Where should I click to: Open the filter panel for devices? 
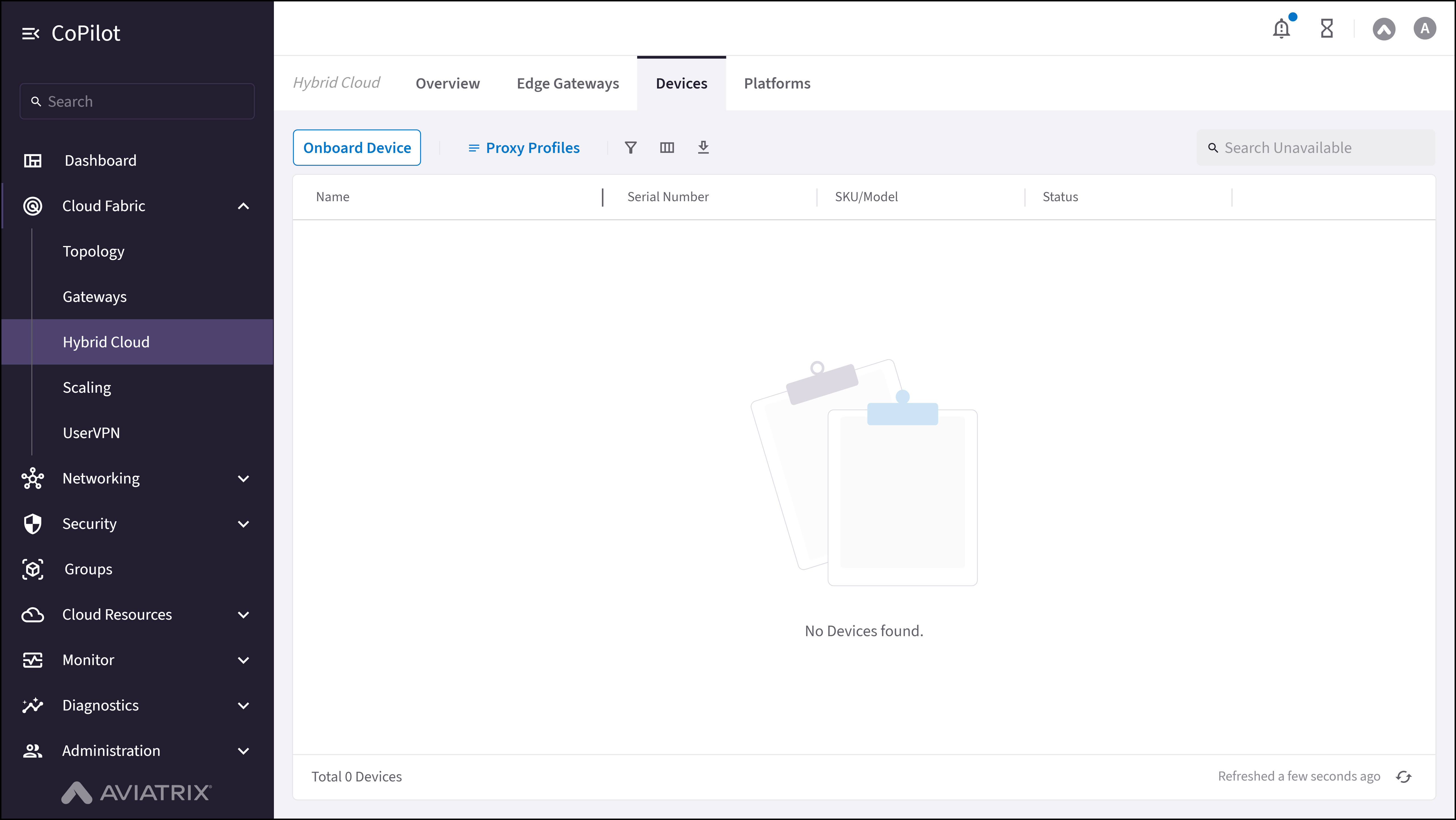pyautogui.click(x=631, y=148)
